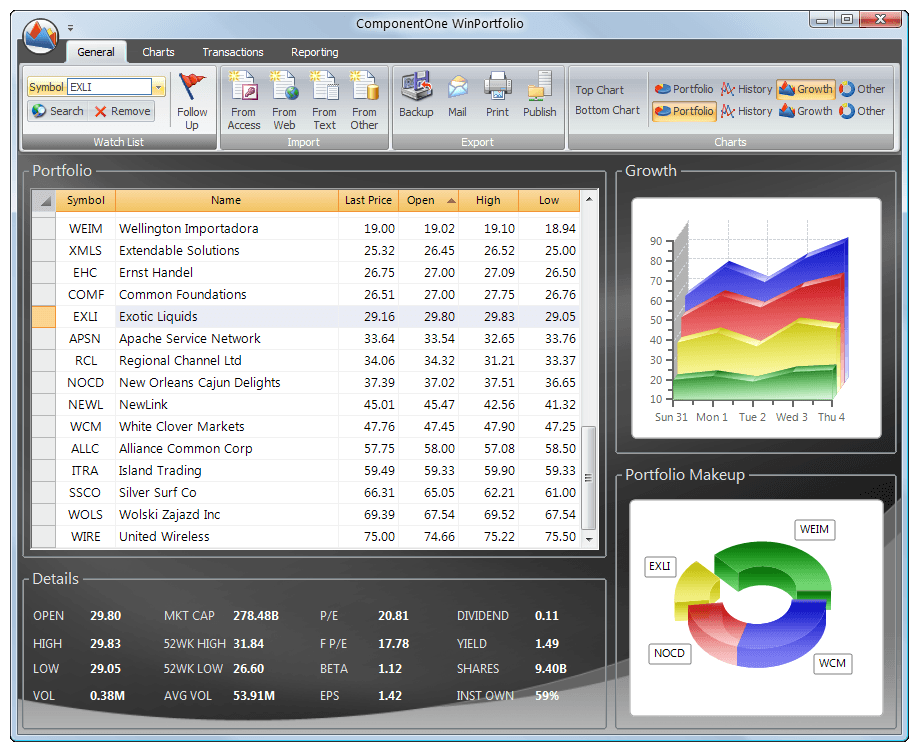Screen dimensions: 919x752
Task: Sort by the Name column header
Action: point(226,200)
